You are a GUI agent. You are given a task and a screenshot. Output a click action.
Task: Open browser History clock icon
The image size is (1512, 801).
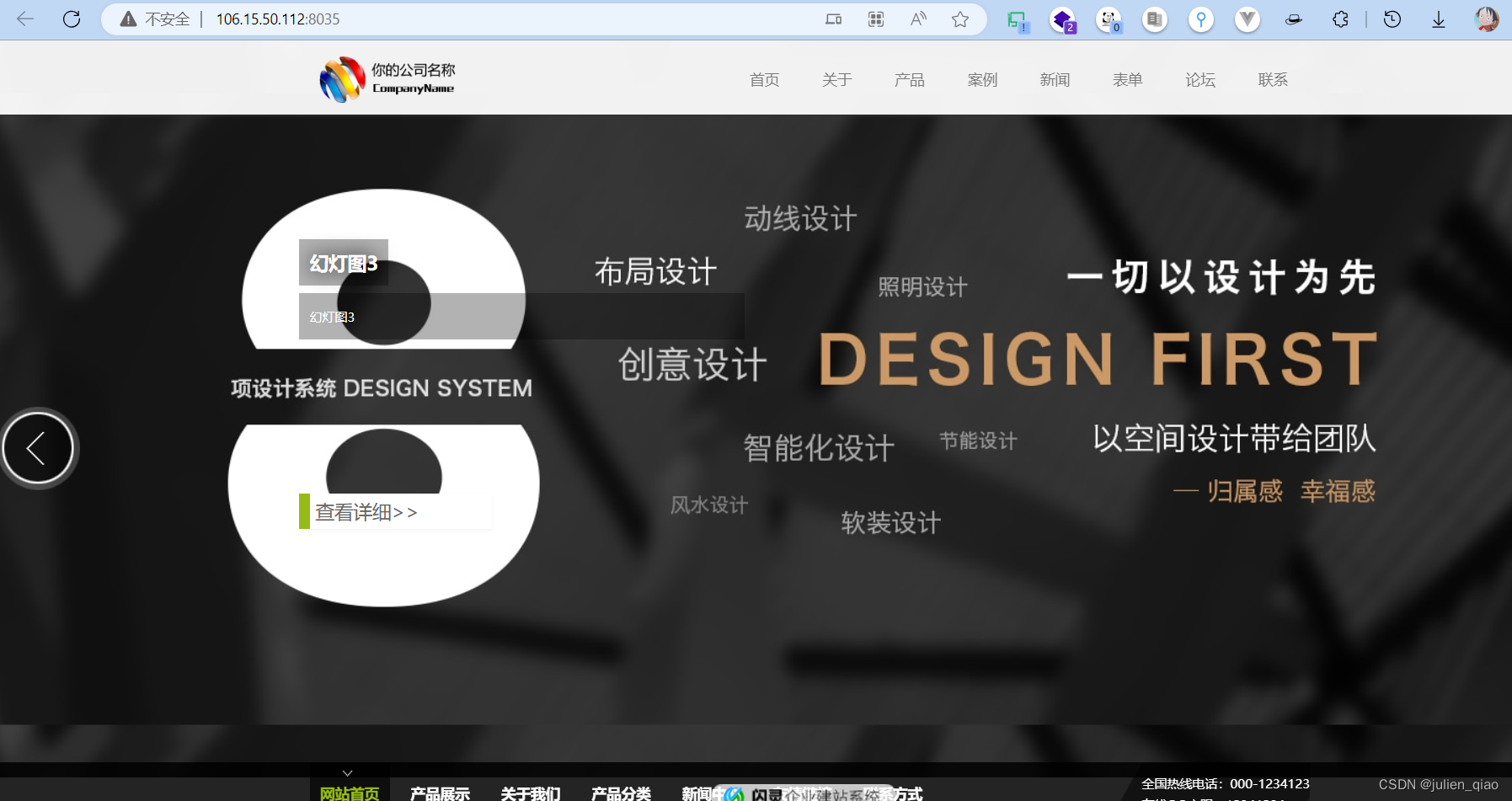pyautogui.click(x=1392, y=19)
